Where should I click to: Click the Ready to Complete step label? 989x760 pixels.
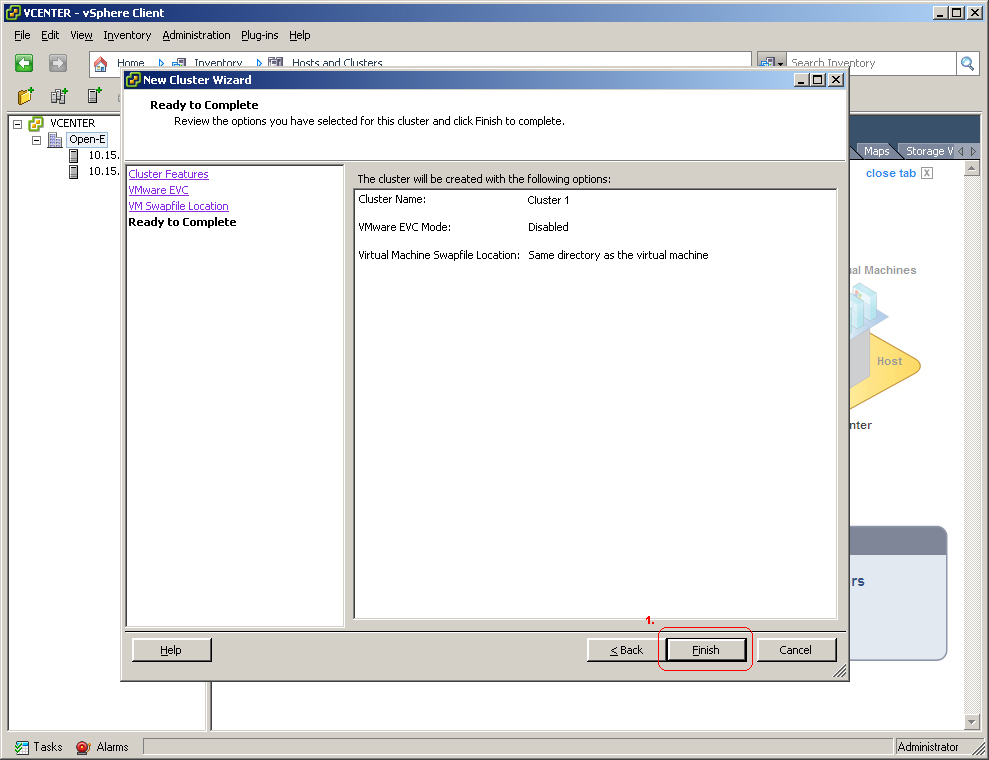pyautogui.click(x=182, y=222)
